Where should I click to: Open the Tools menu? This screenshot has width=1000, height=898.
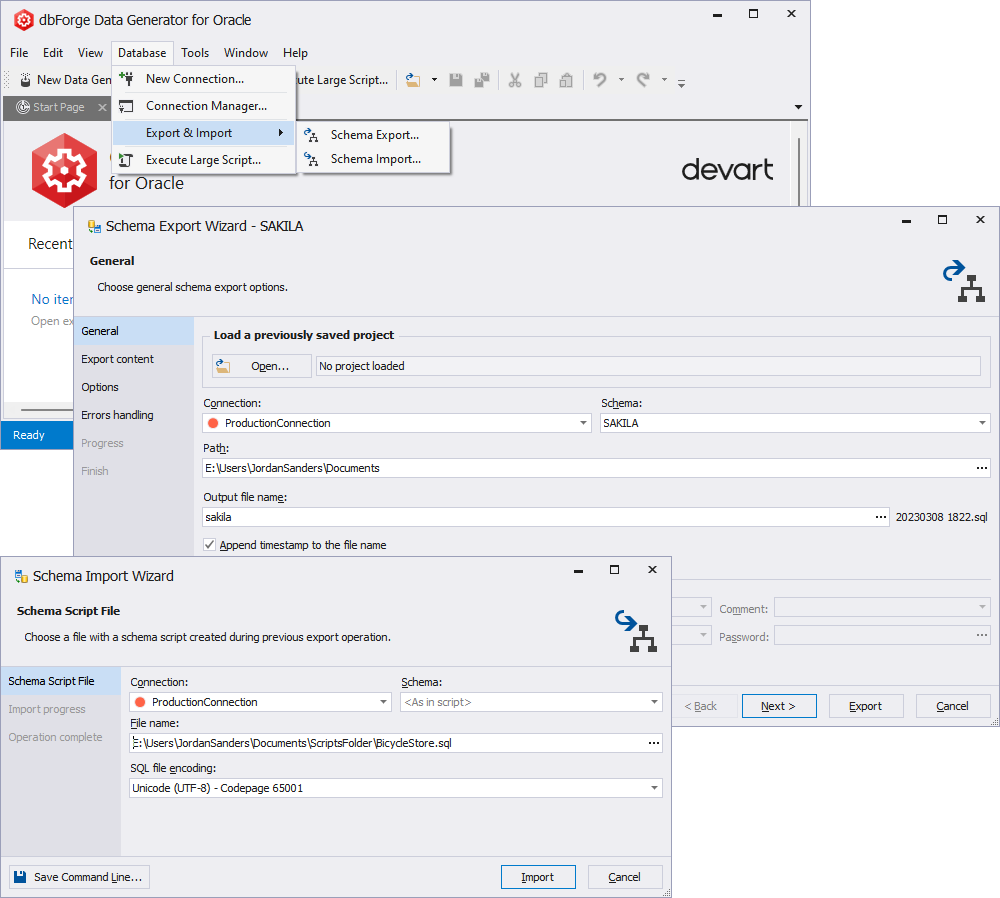(x=195, y=53)
